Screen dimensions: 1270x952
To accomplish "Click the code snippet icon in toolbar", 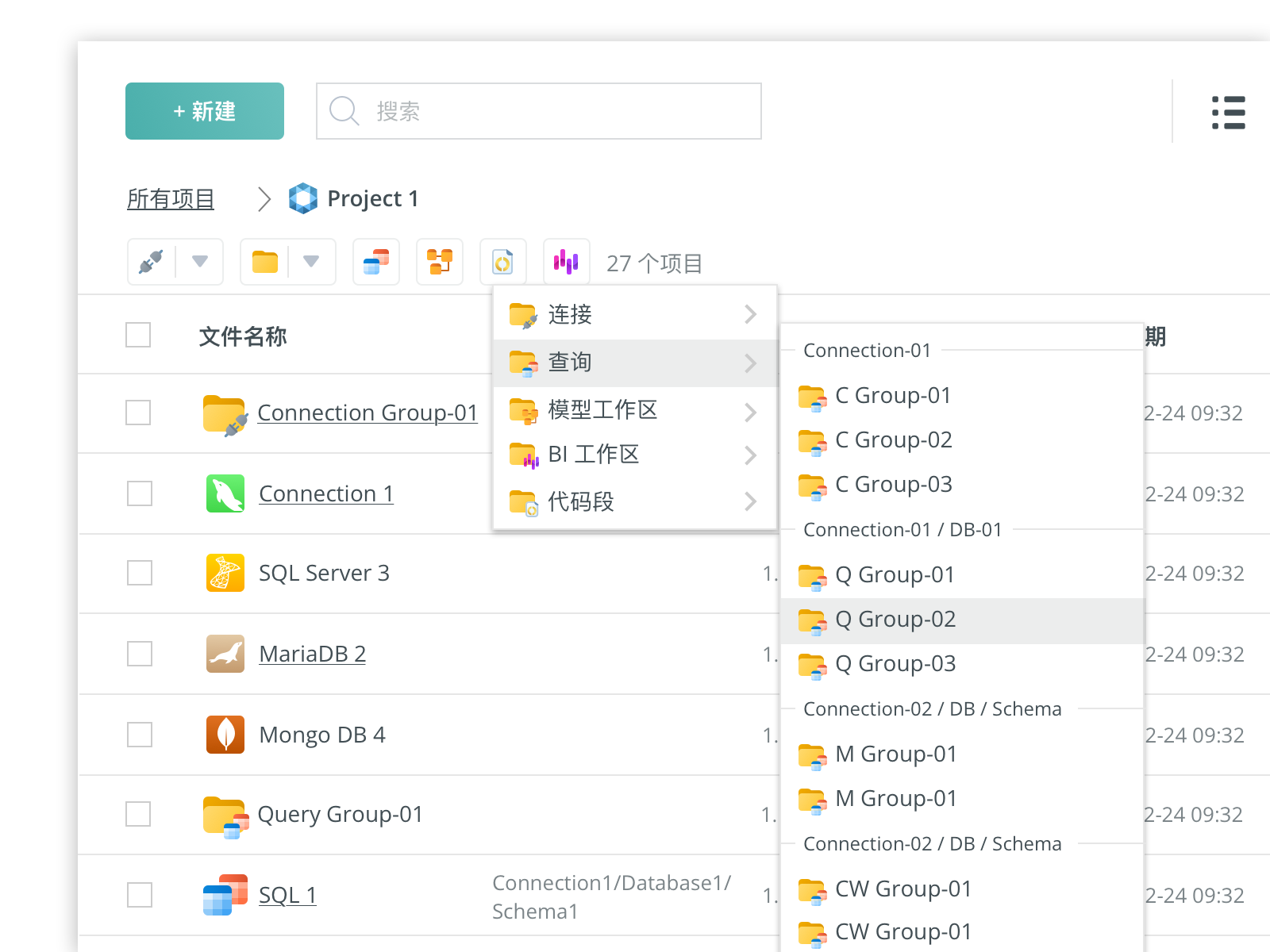I will [x=503, y=262].
